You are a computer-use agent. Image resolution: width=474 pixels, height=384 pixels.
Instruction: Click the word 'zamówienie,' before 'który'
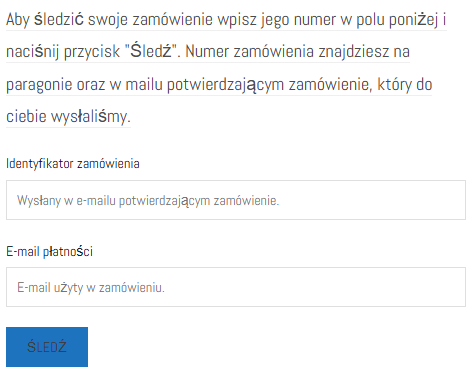coord(330,84)
